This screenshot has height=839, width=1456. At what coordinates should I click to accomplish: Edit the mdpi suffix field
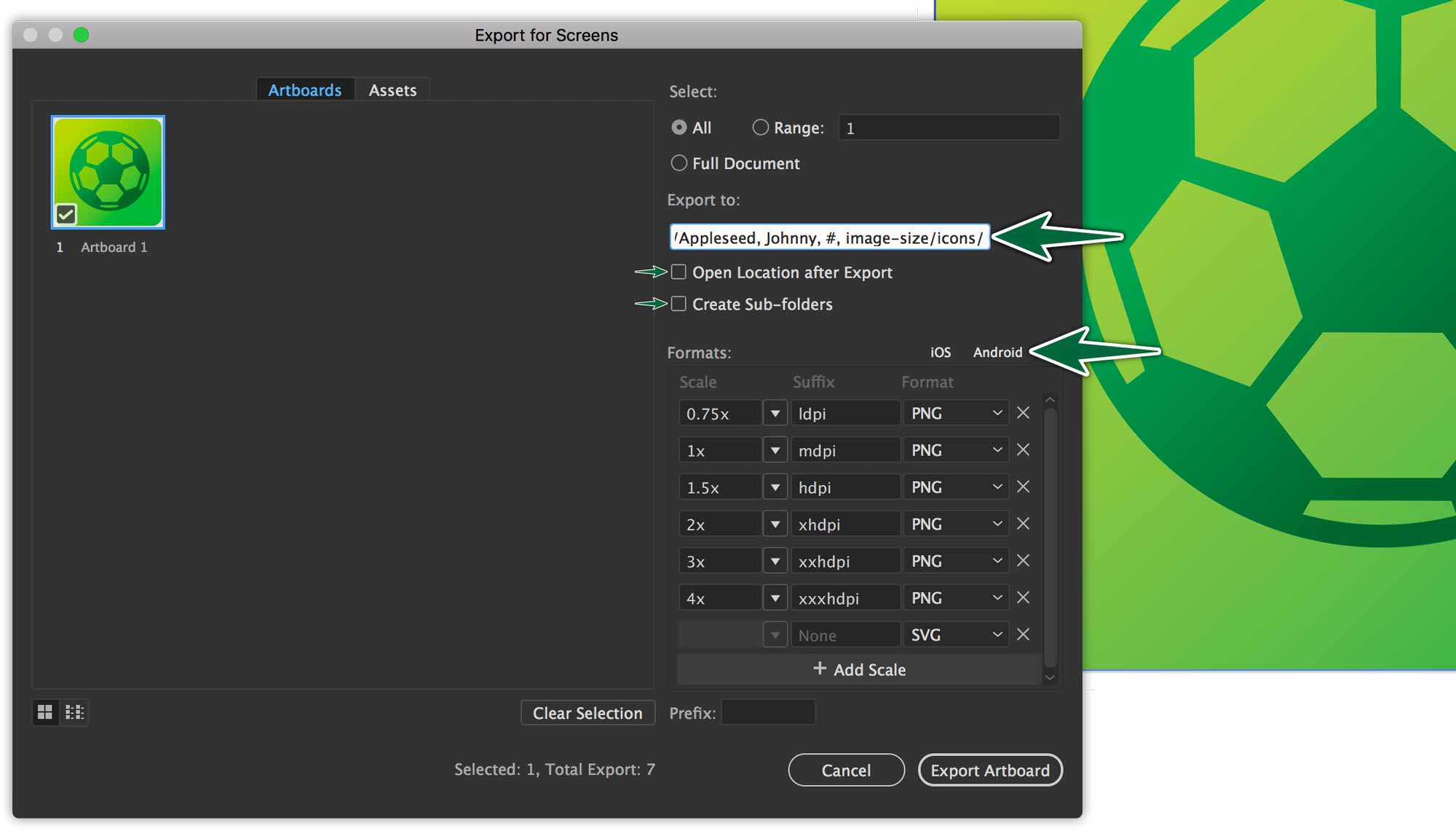845,451
